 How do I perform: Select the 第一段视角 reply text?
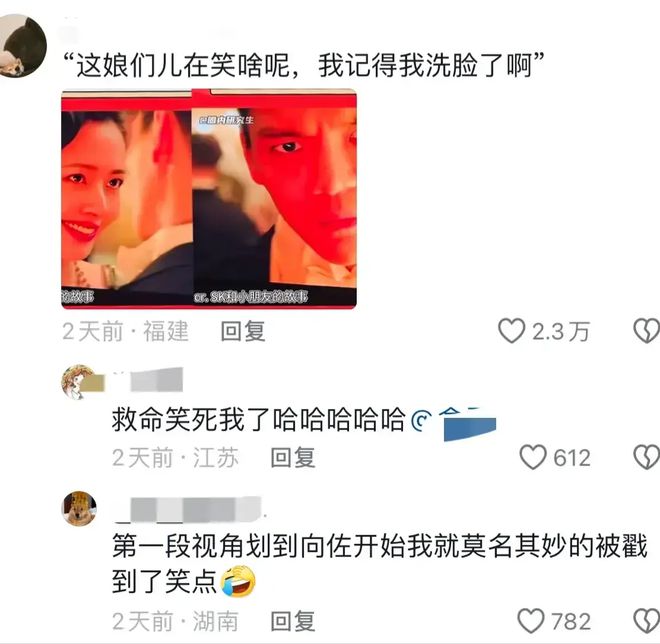pos(380,564)
